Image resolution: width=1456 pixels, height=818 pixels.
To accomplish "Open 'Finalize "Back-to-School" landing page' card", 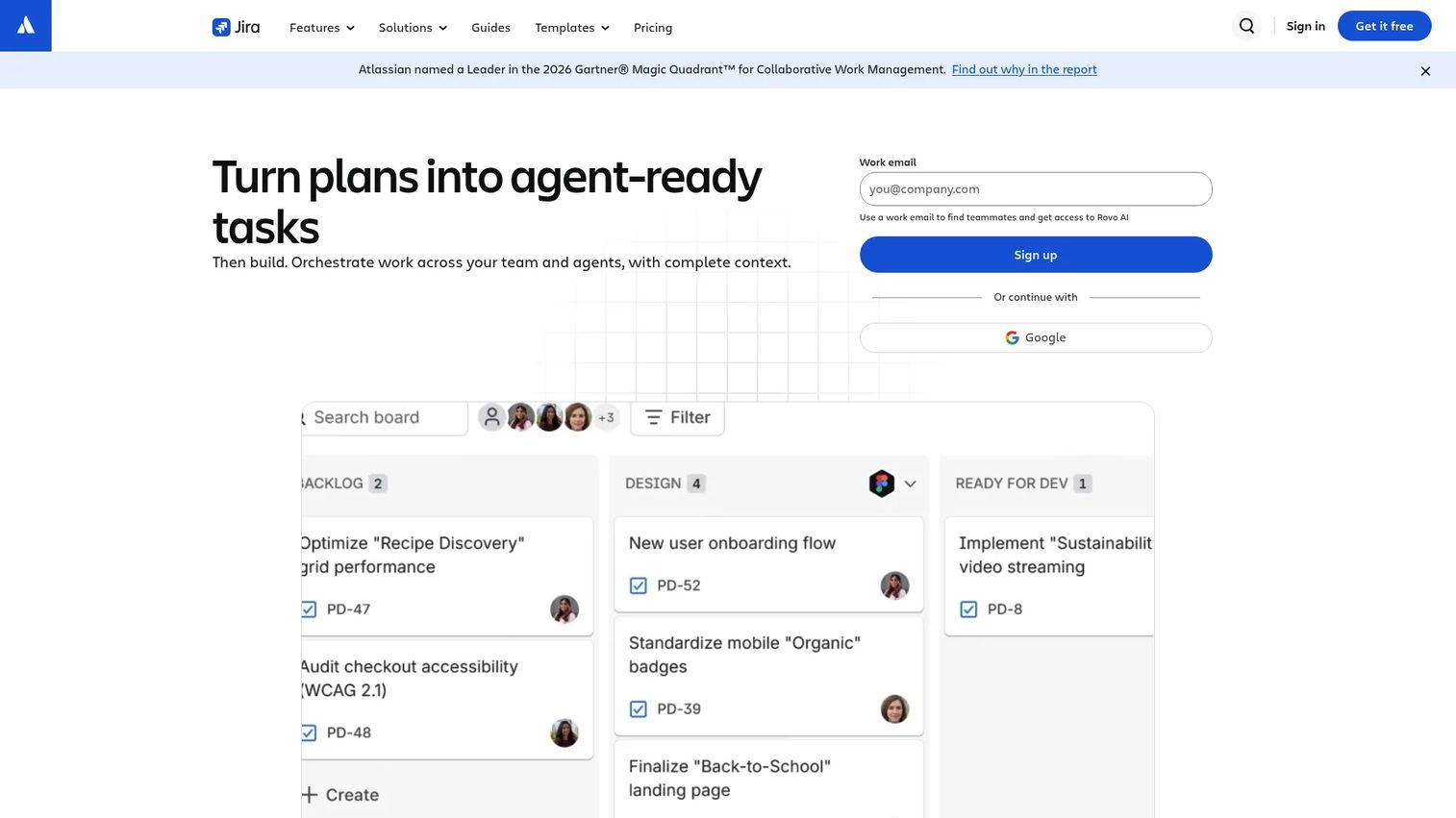I will 768,779.
